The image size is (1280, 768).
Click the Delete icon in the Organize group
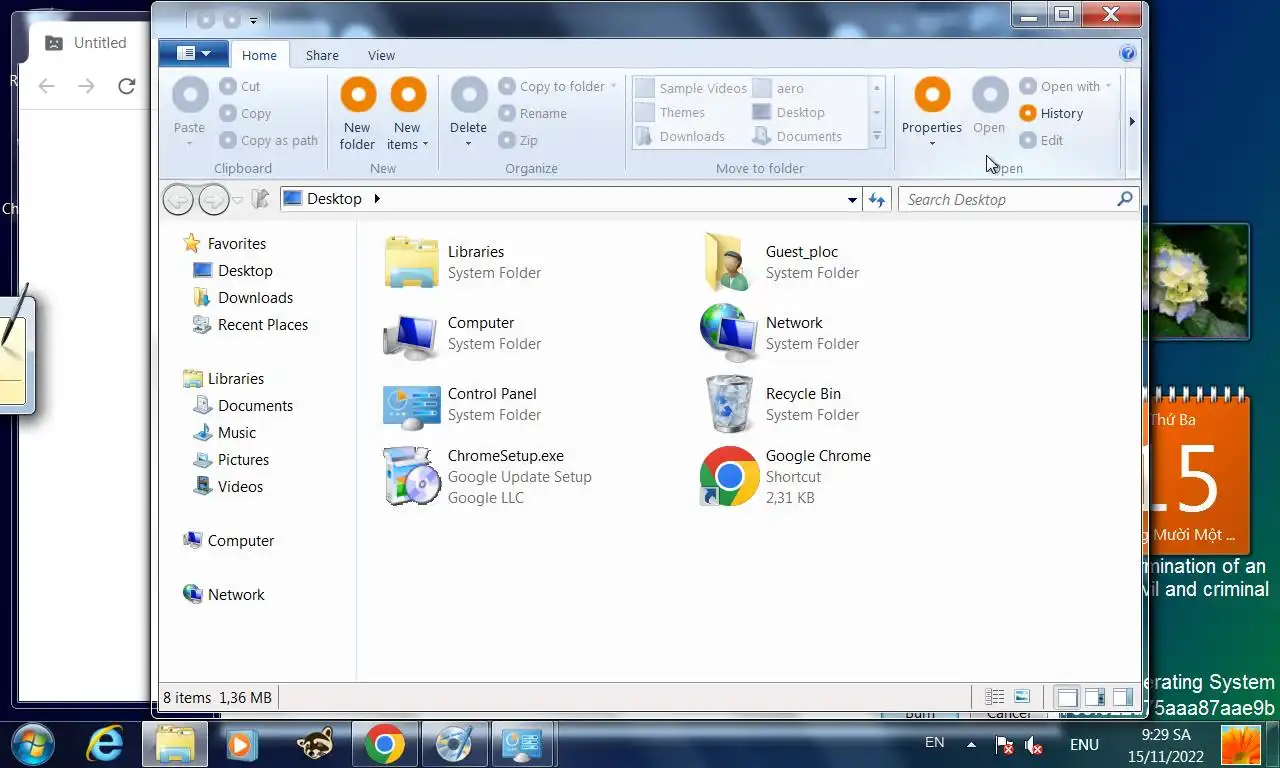click(x=469, y=95)
